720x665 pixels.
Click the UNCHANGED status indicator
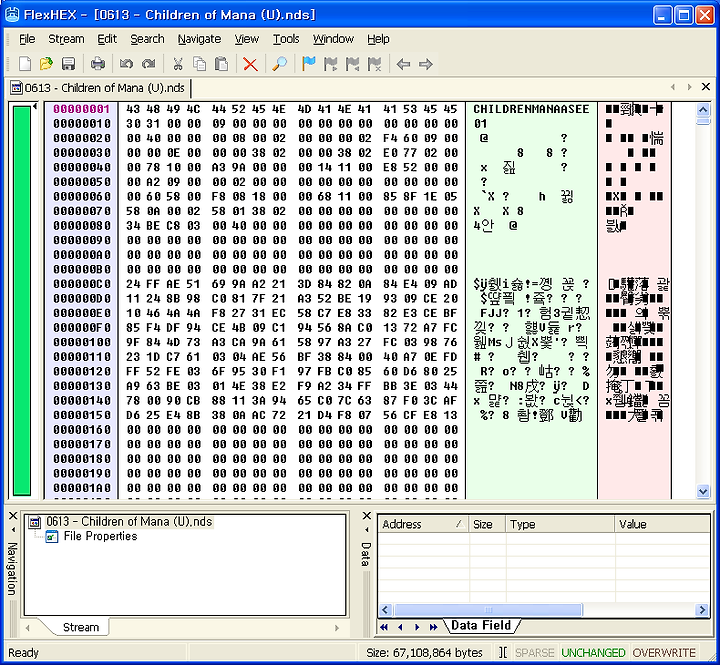click(x=593, y=653)
